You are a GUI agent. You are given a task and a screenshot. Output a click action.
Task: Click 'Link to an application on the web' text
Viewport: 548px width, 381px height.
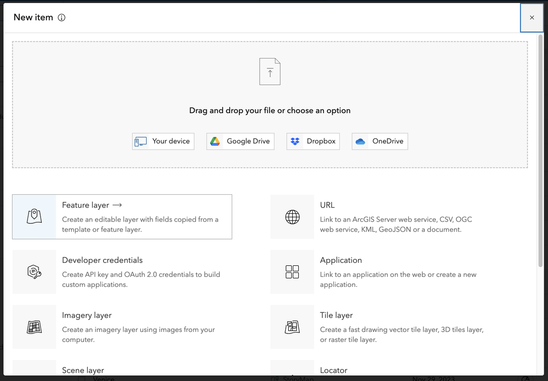[398, 280]
